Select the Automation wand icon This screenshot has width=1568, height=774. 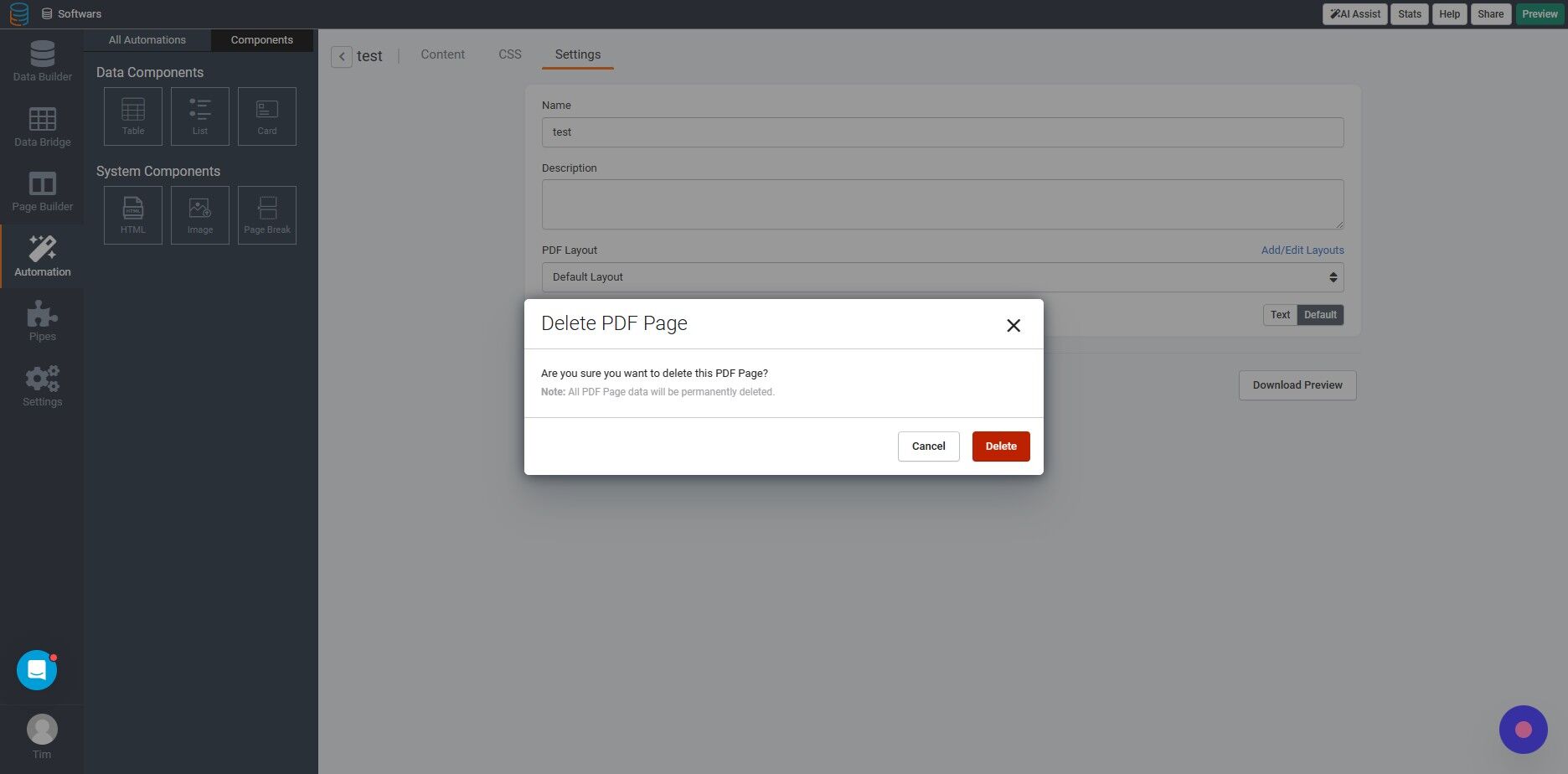pyautogui.click(x=41, y=249)
